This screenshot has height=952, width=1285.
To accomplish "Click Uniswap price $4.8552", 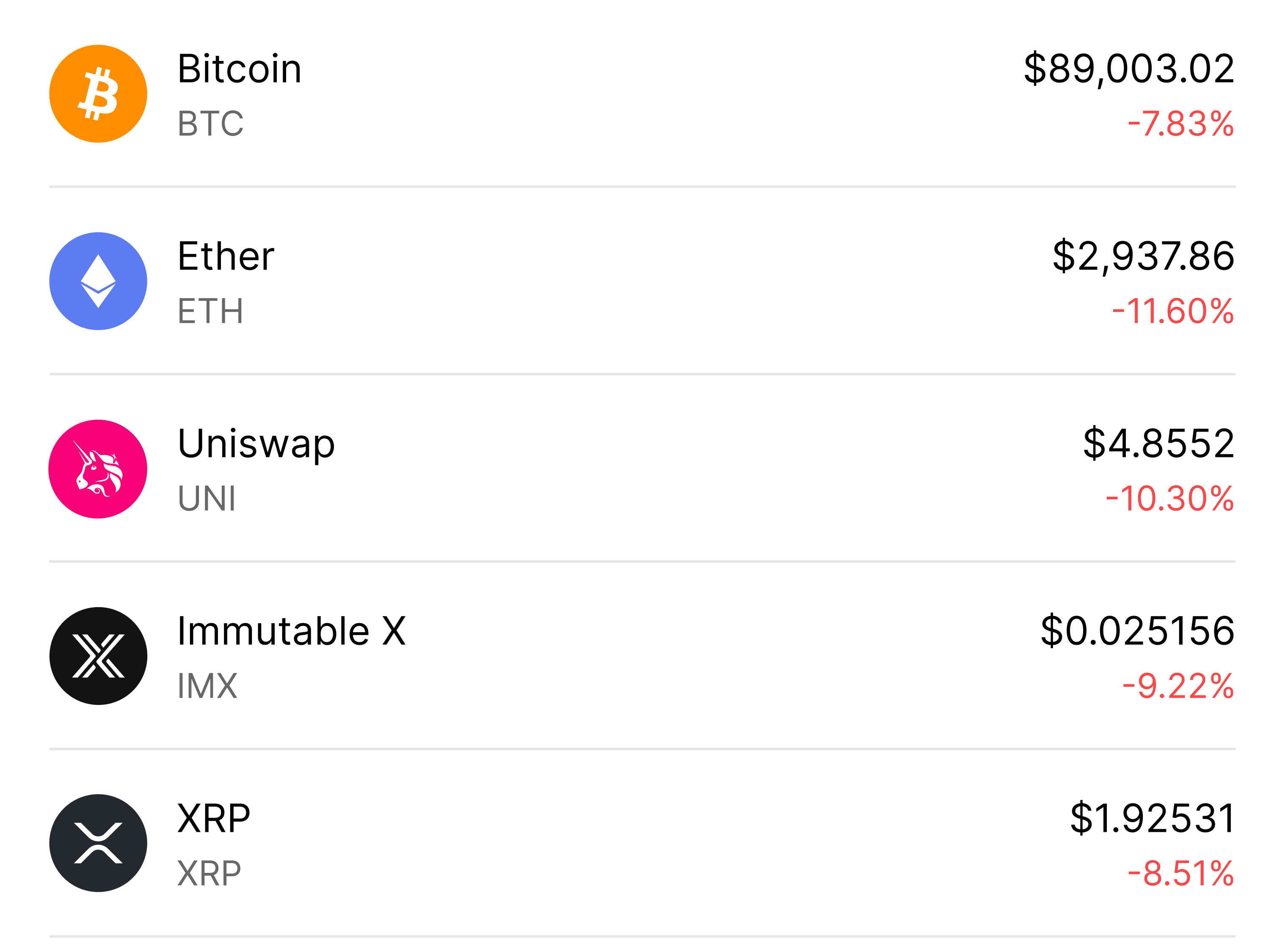I will click(1158, 444).
